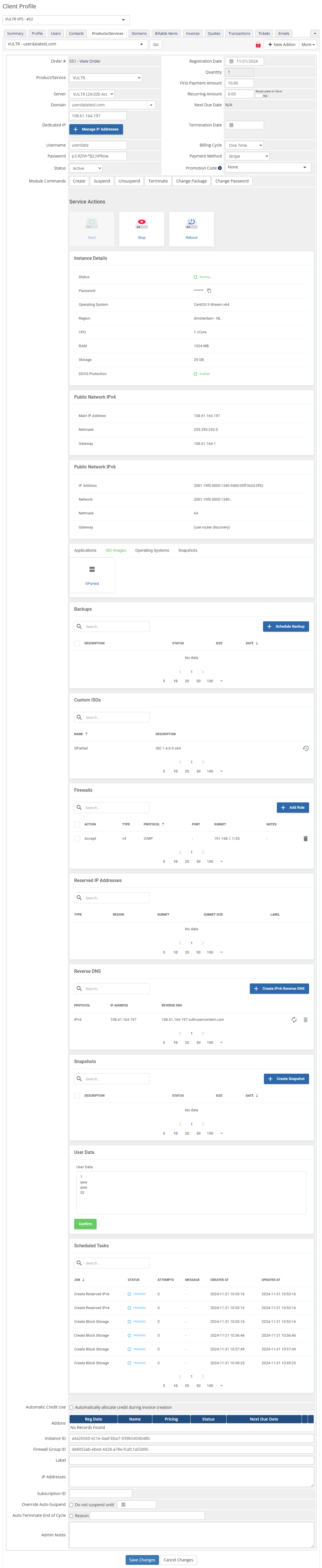Open the More dropdown next to New Addon
This screenshot has height=1568, width=322.
pos(308,45)
